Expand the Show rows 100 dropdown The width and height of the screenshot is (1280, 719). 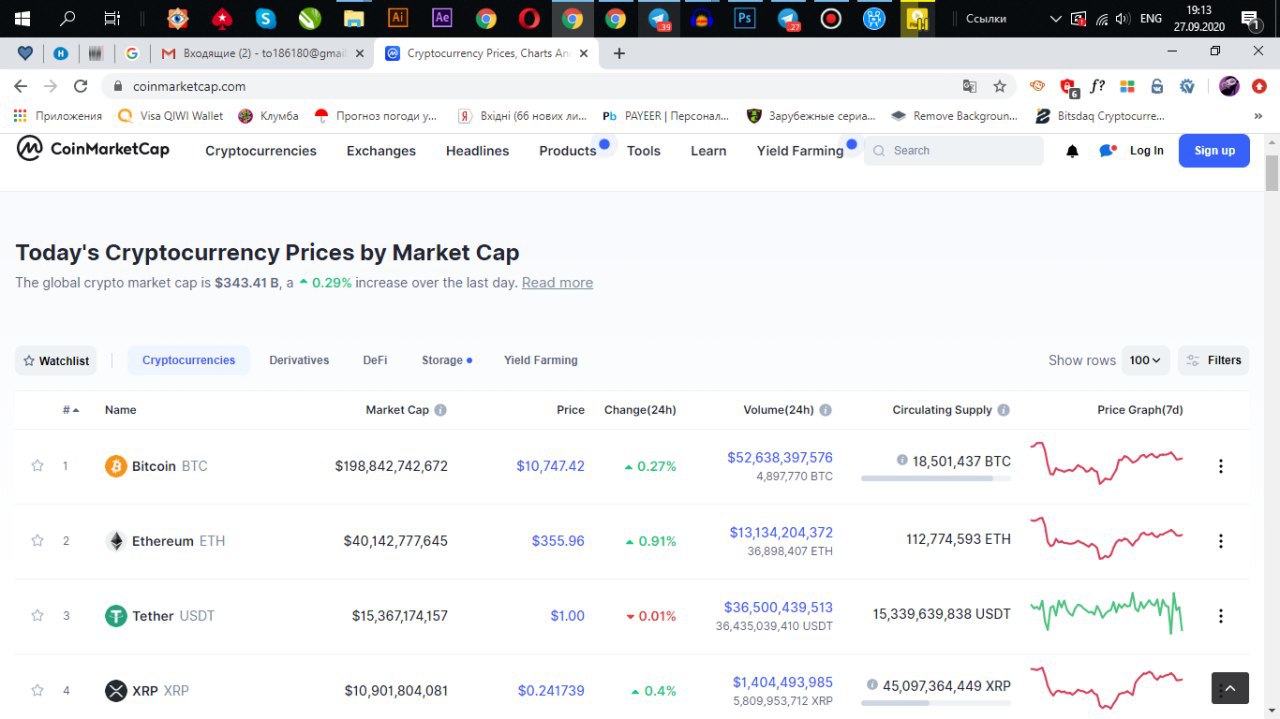pos(1145,360)
